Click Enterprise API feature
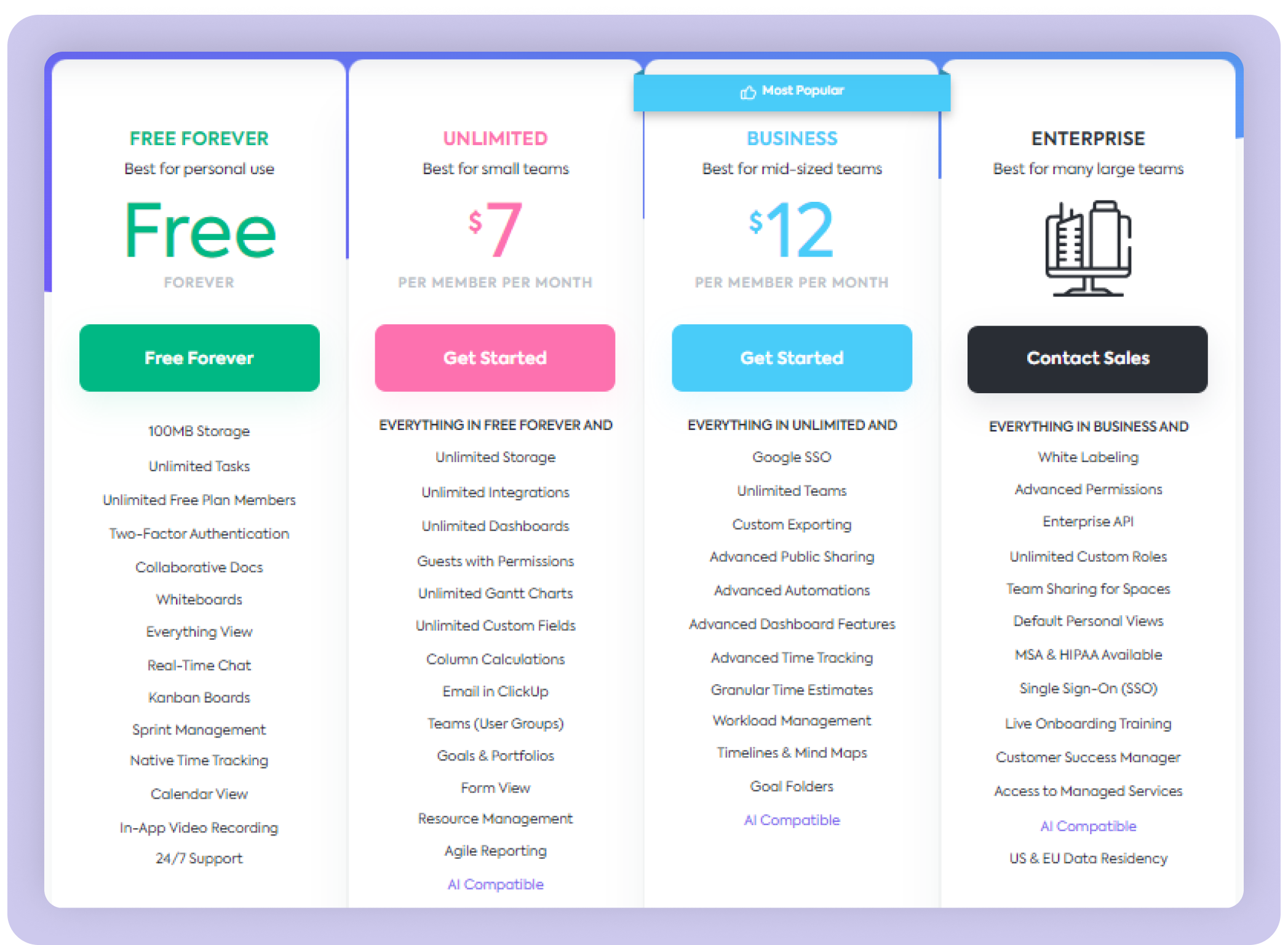Viewport: 1288px width, 945px height. (1088, 522)
